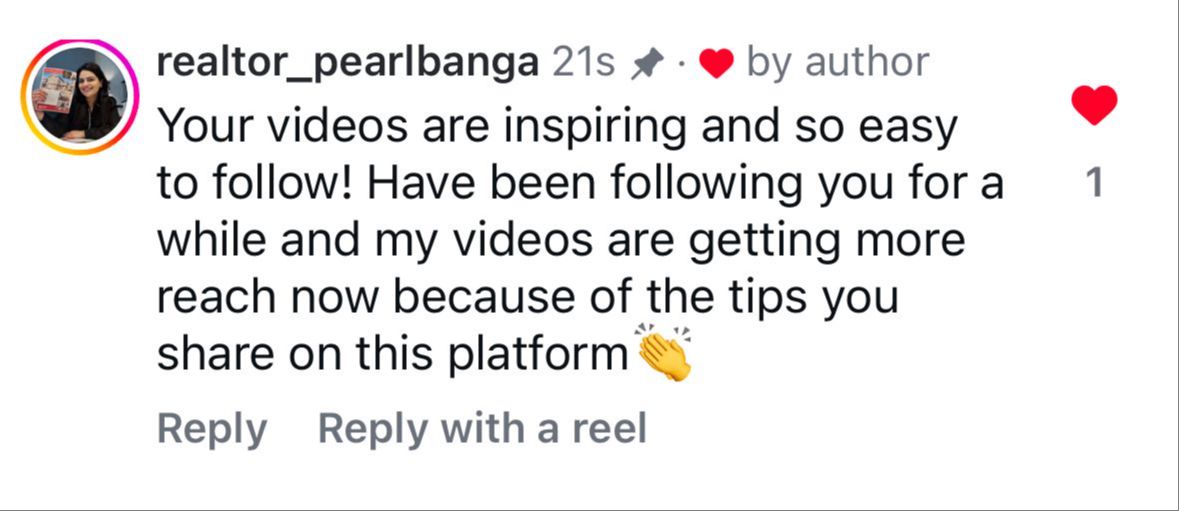Click the small heart beside "by author"

(716, 65)
